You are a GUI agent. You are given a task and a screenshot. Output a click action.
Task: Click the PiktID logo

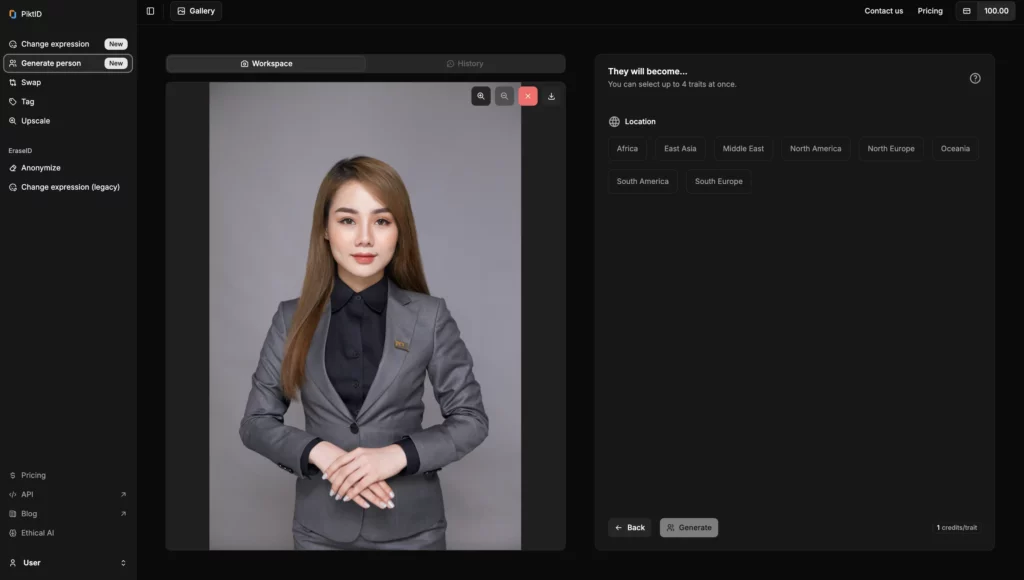tap(27, 13)
